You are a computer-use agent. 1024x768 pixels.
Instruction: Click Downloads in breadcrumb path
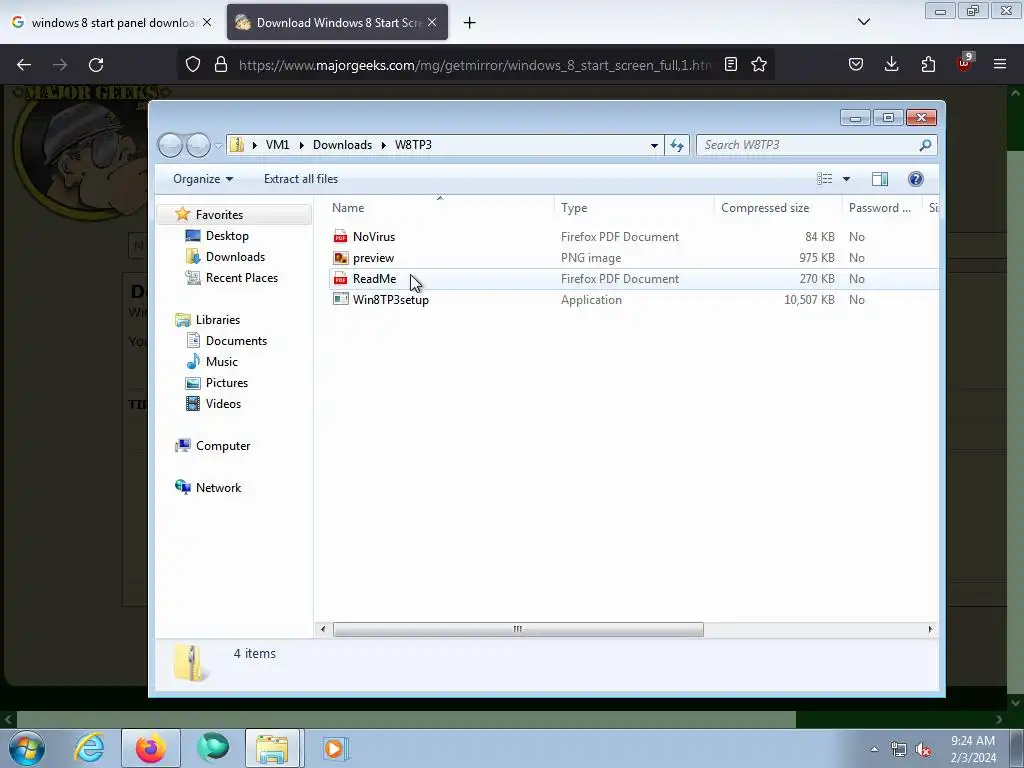pos(342,145)
